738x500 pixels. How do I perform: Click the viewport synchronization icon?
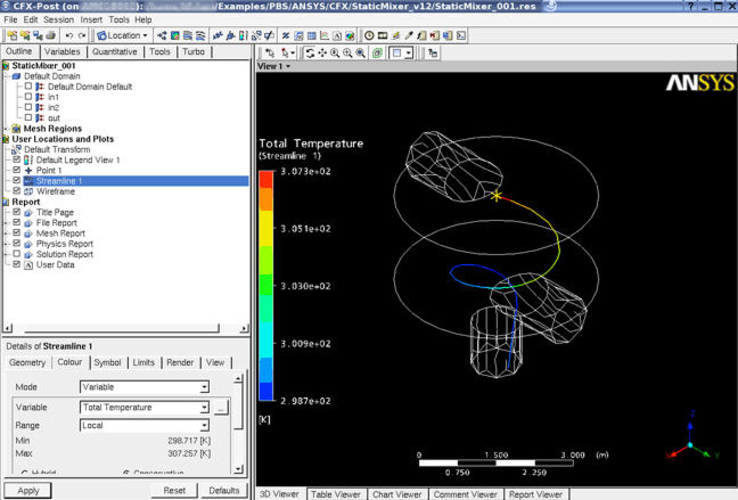(433, 53)
